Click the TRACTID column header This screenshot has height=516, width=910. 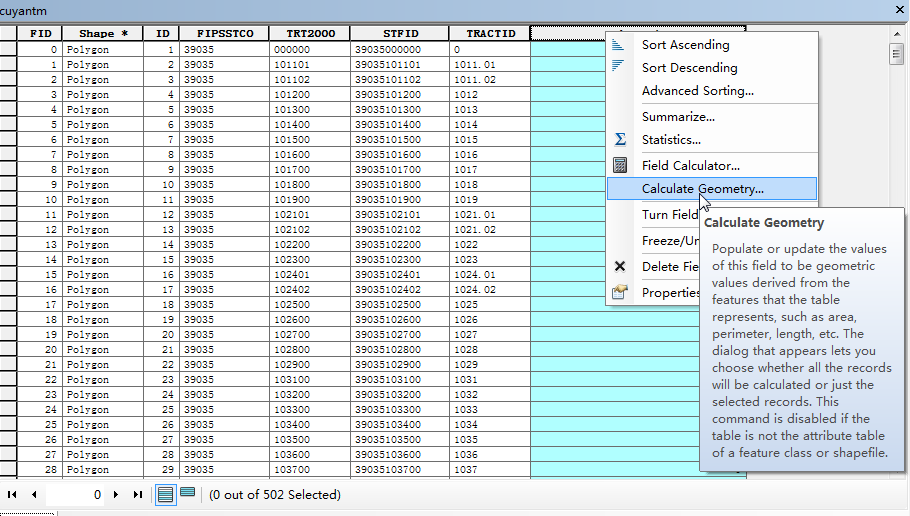pyautogui.click(x=490, y=34)
